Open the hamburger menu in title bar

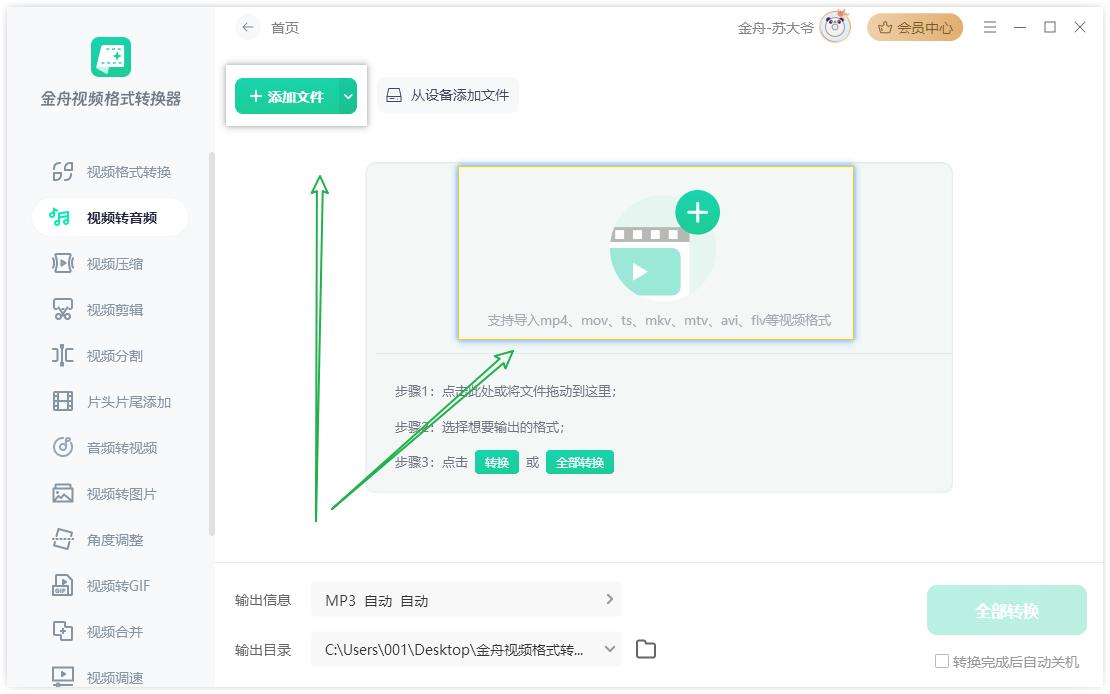(x=989, y=28)
